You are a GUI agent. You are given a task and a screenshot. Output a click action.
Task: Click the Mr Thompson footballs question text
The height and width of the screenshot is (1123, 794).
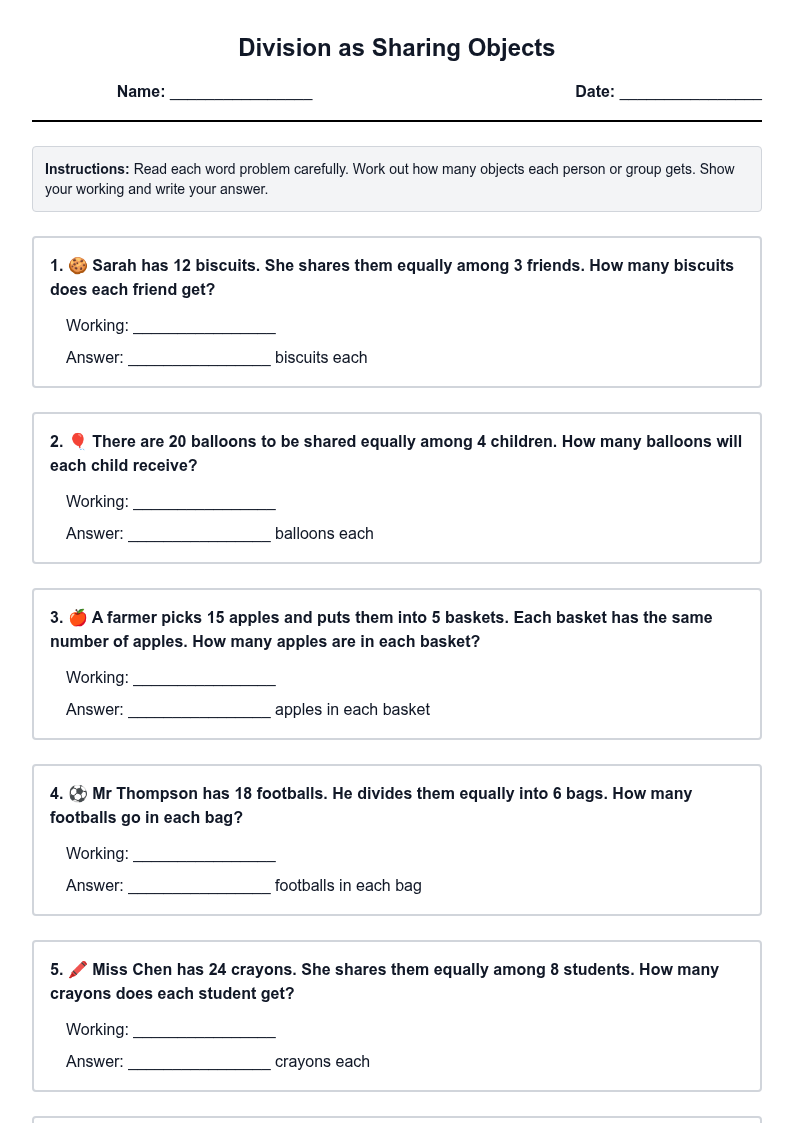[371, 806]
